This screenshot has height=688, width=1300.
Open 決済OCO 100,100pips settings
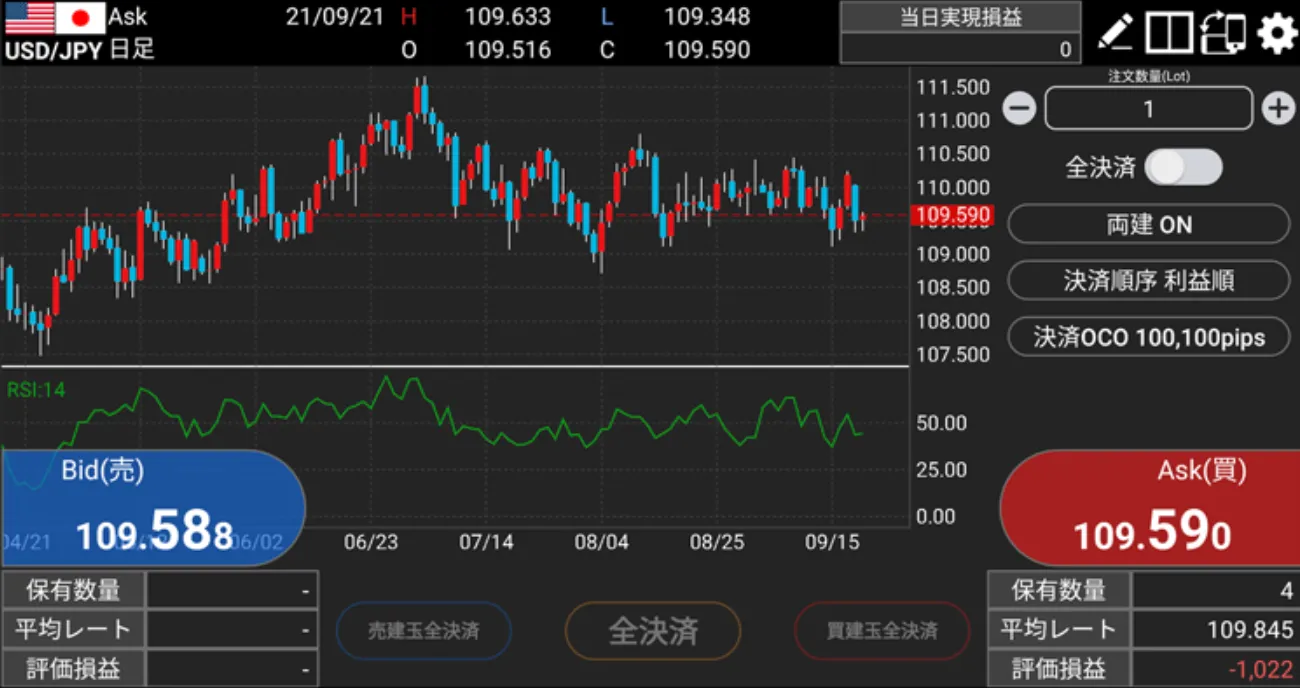point(1148,337)
